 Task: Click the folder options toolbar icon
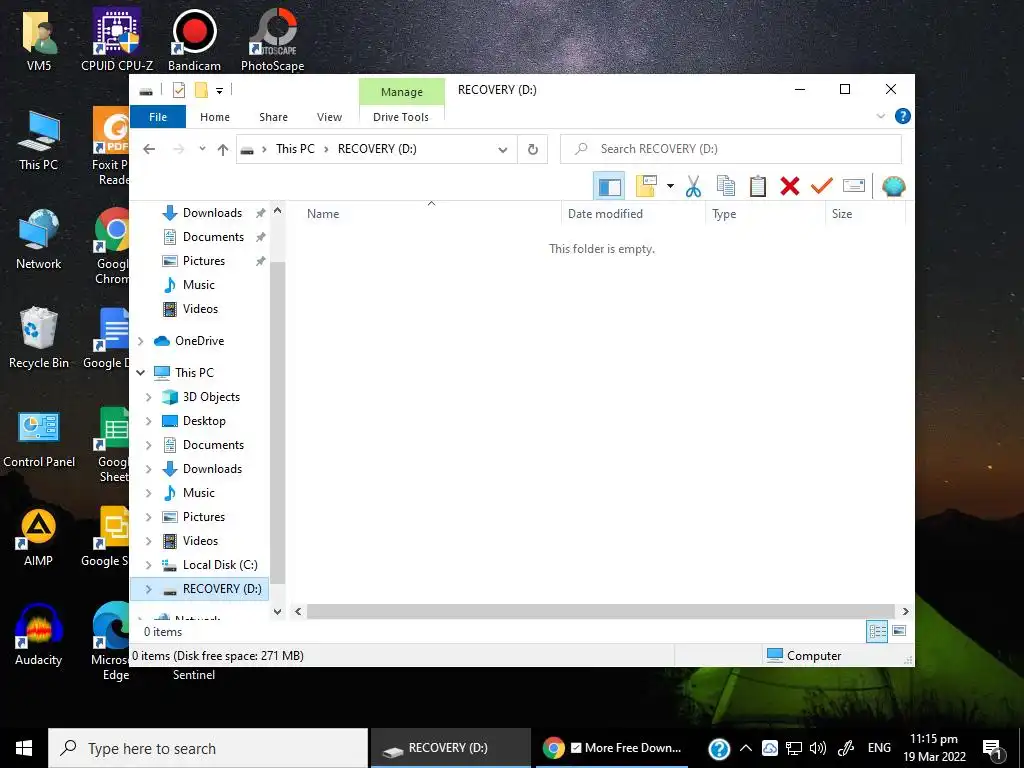(x=646, y=186)
